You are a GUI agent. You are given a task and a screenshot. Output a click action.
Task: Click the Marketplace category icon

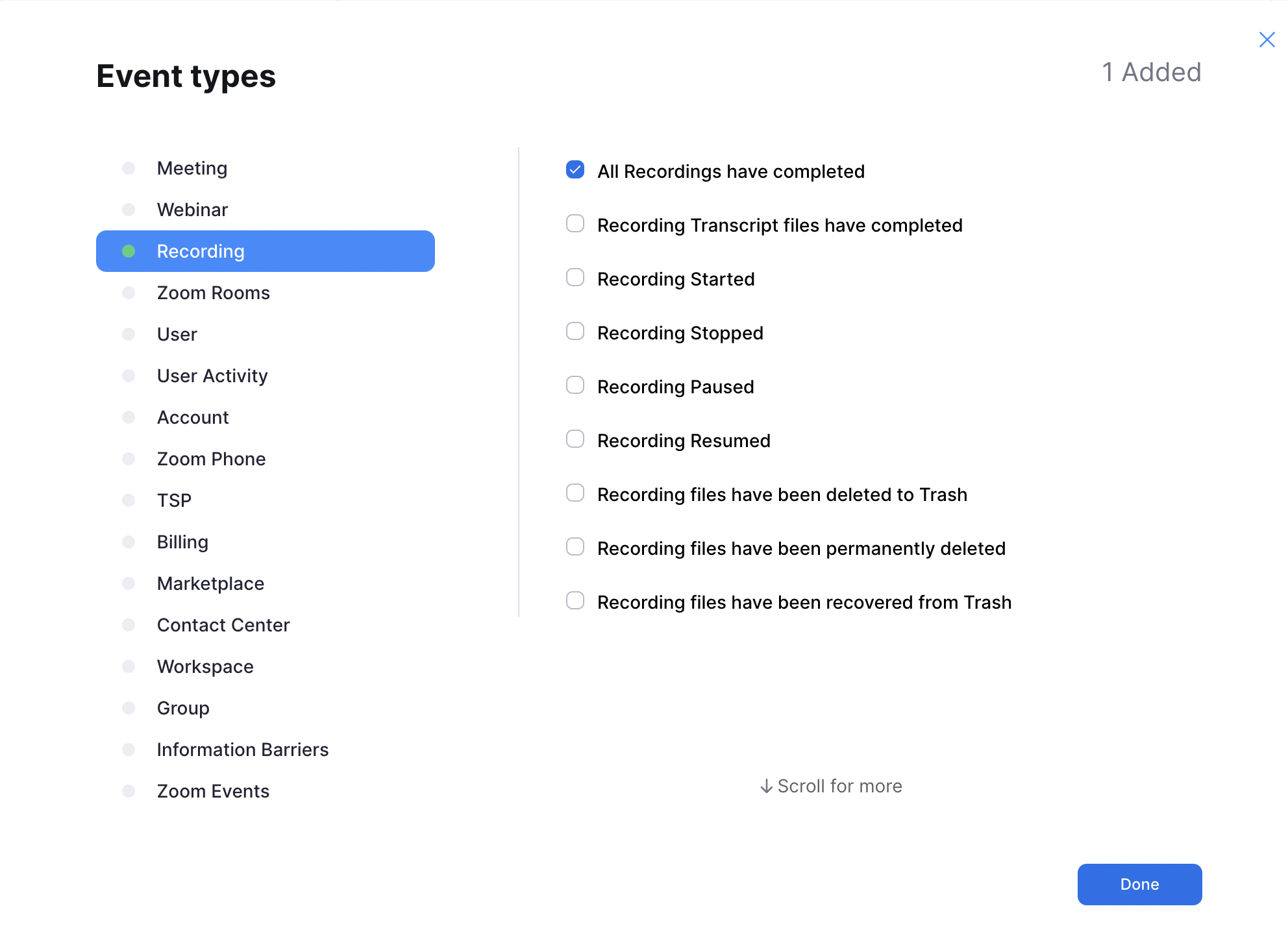(129, 583)
